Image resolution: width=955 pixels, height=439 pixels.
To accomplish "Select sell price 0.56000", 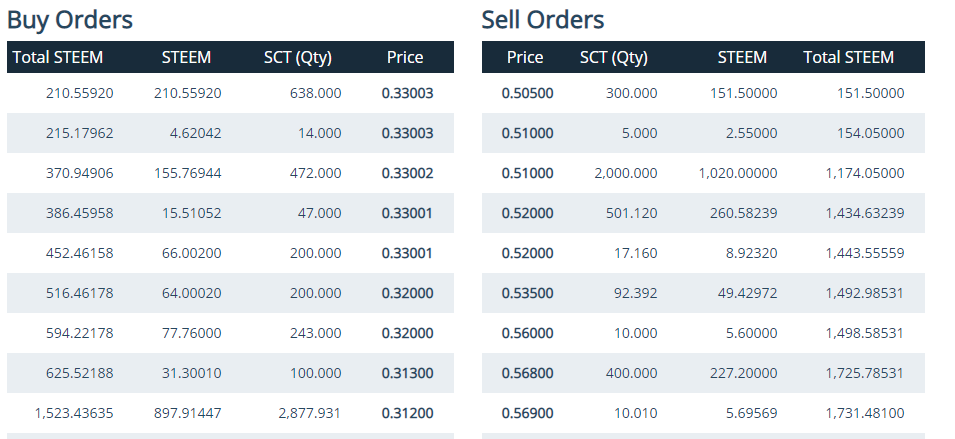I will click(527, 334).
